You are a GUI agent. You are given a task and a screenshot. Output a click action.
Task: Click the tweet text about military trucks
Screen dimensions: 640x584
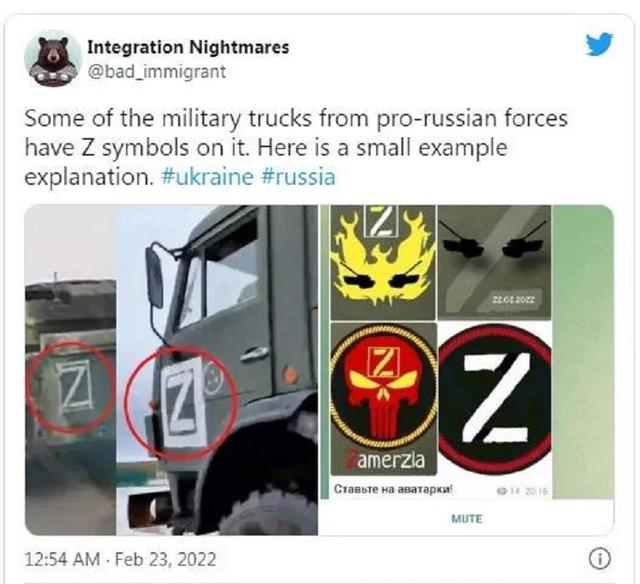click(x=296, y=147)
